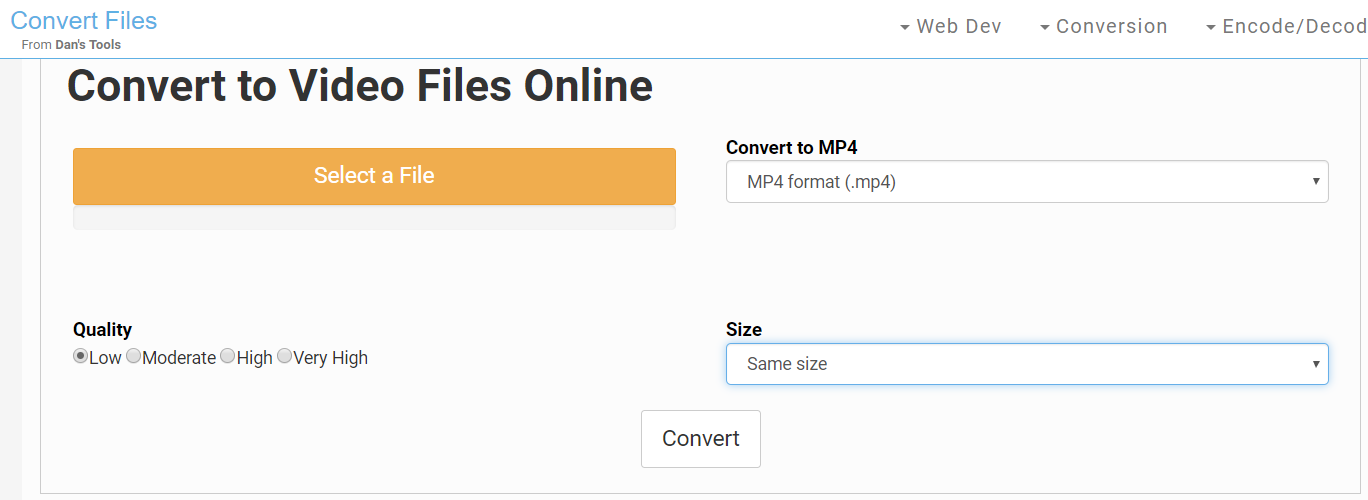Click the upload progress bar below Select a File
Screen dimensions: 1368x500
coord(374,218)
